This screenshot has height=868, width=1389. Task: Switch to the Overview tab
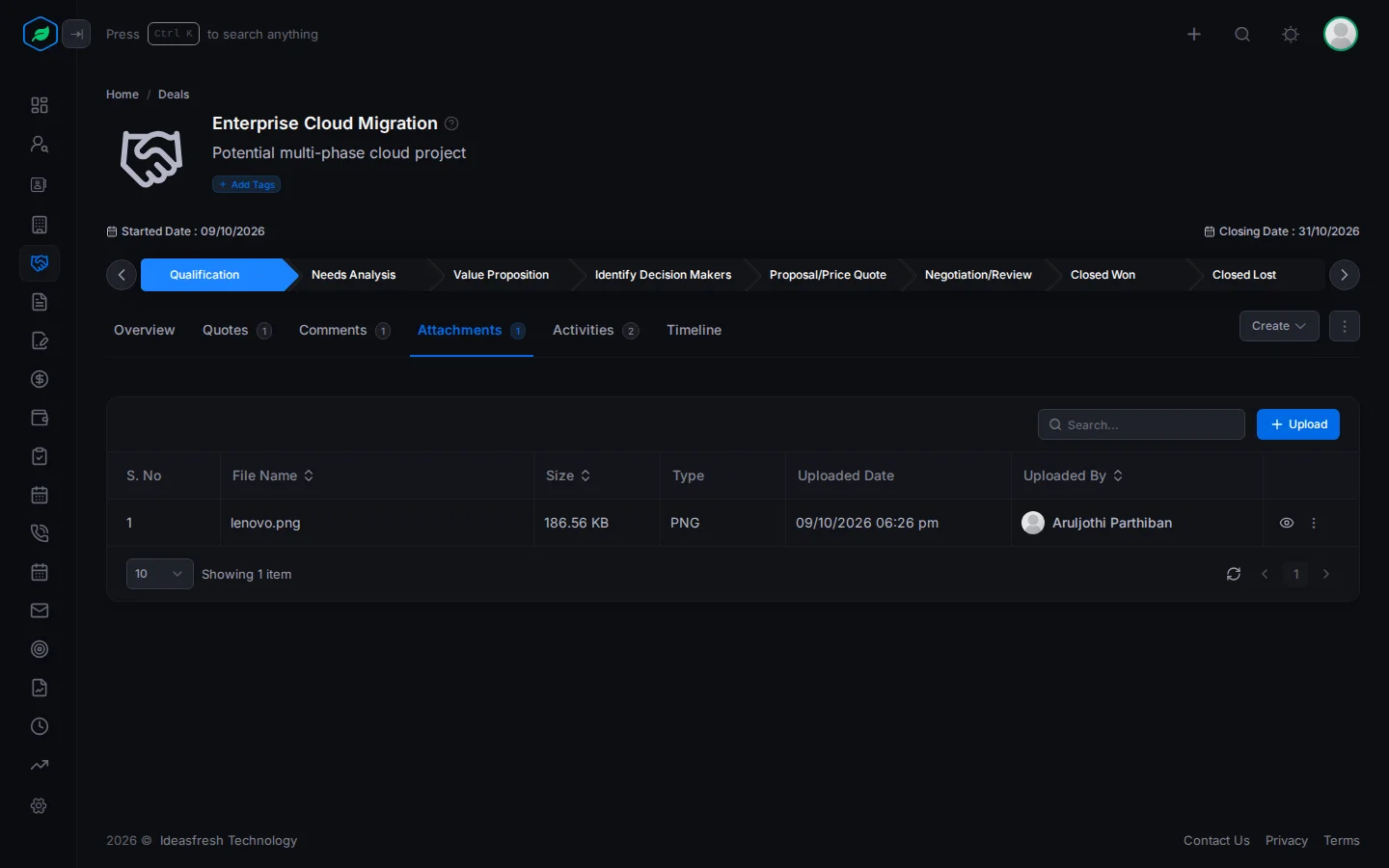point(145,330)
